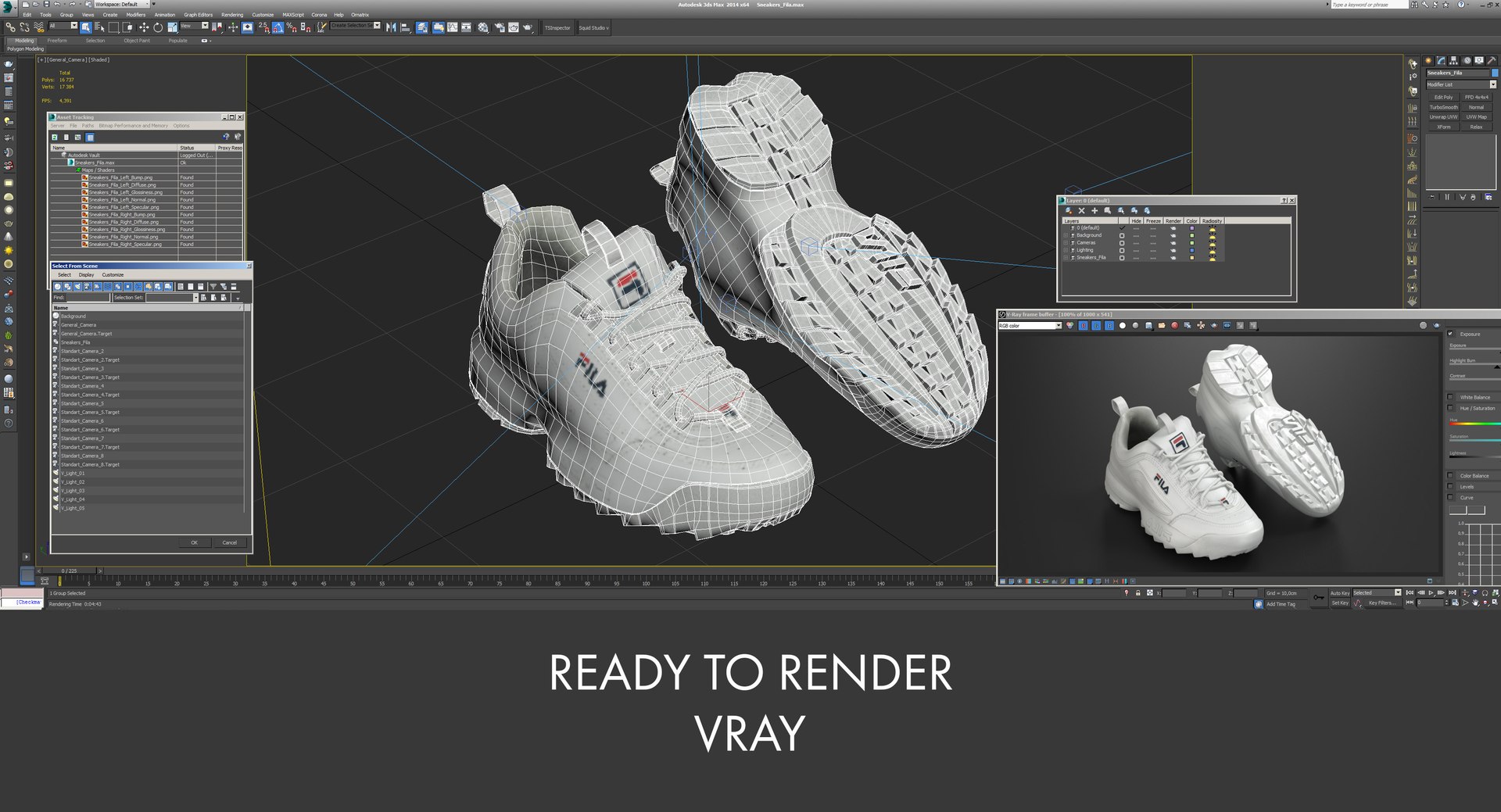Click the Play animation button
The image size is (1501, 812).
pos(1431,593)
